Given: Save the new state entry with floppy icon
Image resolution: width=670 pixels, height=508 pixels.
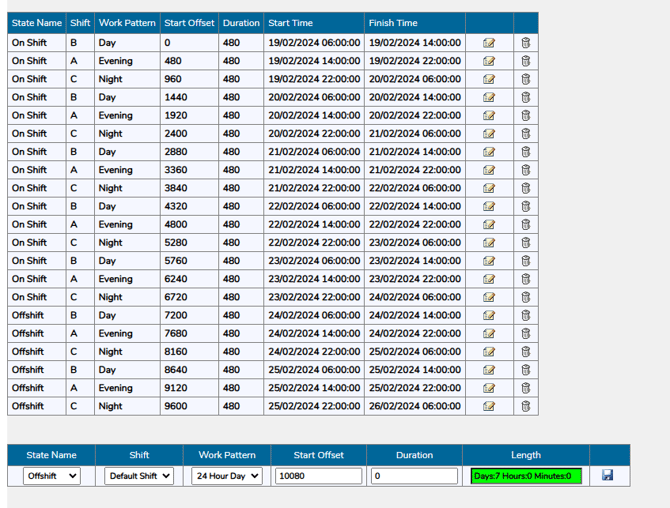Looking at the screenshot, I should pyautogui.click(x=607, y=475).
